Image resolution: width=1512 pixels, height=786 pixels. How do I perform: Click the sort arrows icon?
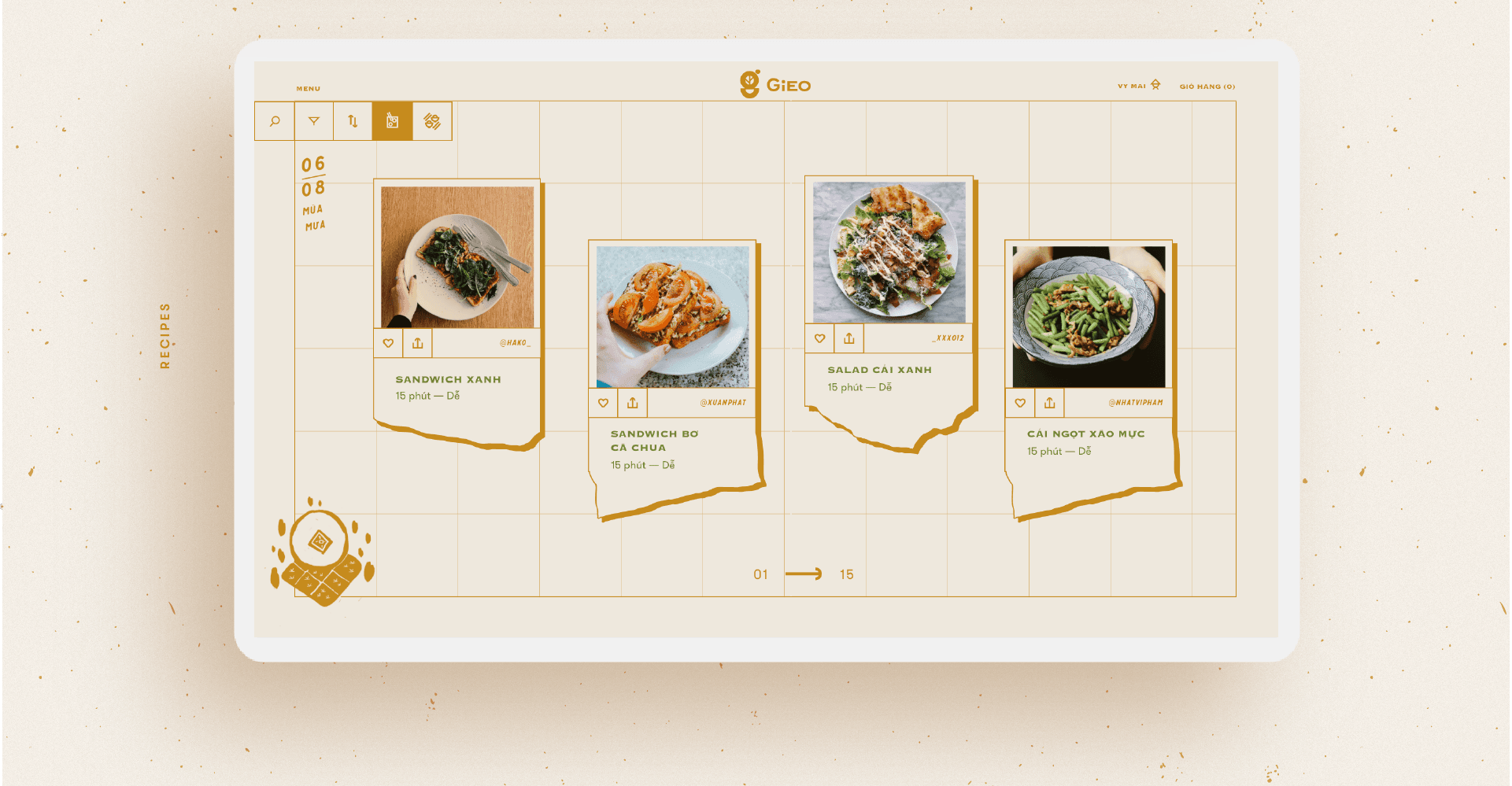pos(353,121)
